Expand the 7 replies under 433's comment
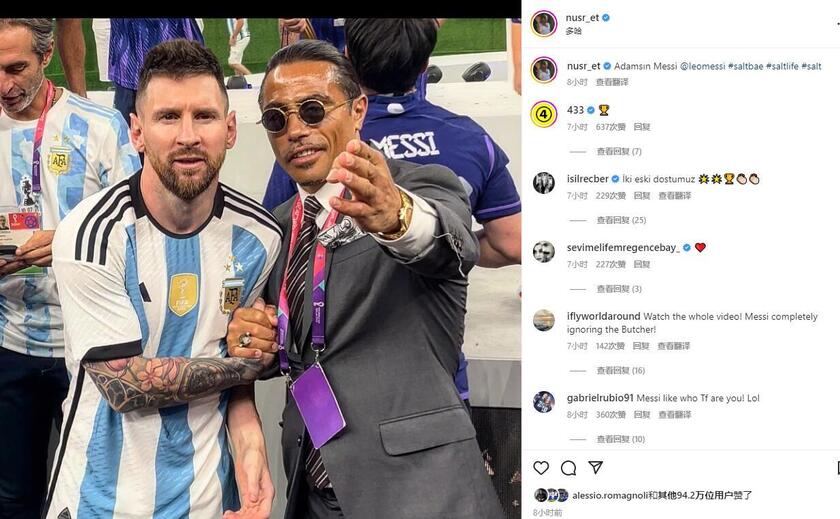Screen dimensions: 840x519 [x=619, y=152]
